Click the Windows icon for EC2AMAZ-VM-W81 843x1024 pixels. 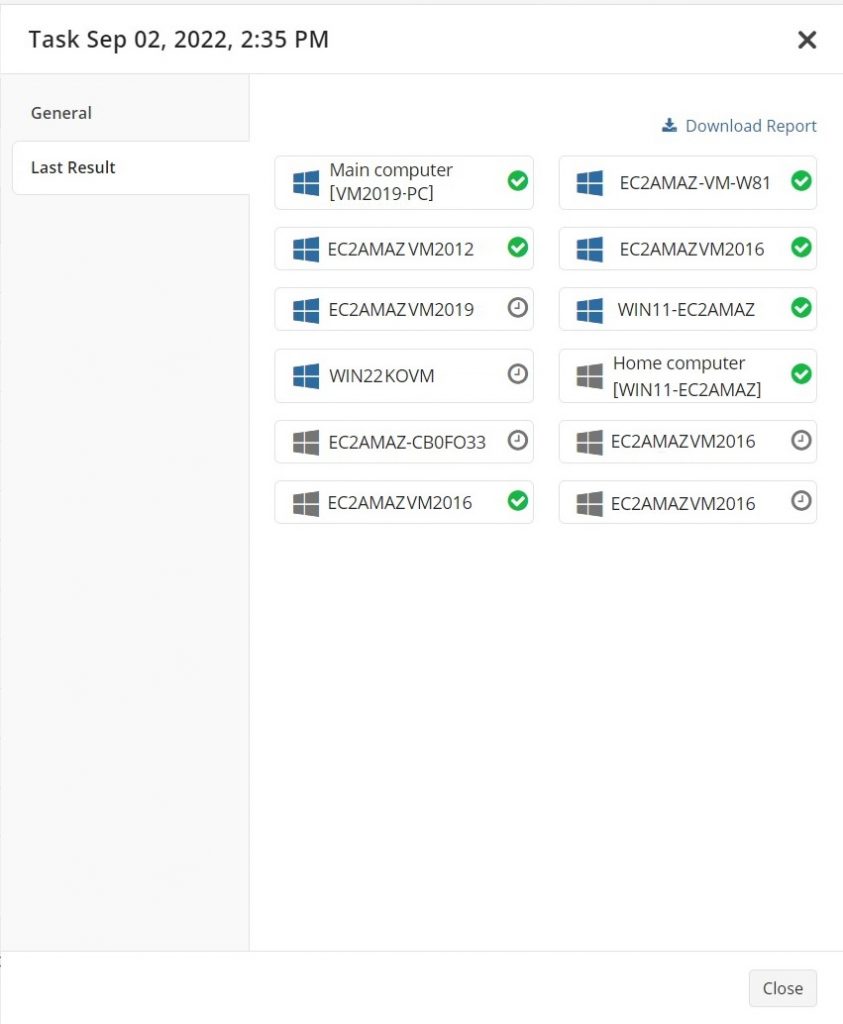tap(589, 182)
